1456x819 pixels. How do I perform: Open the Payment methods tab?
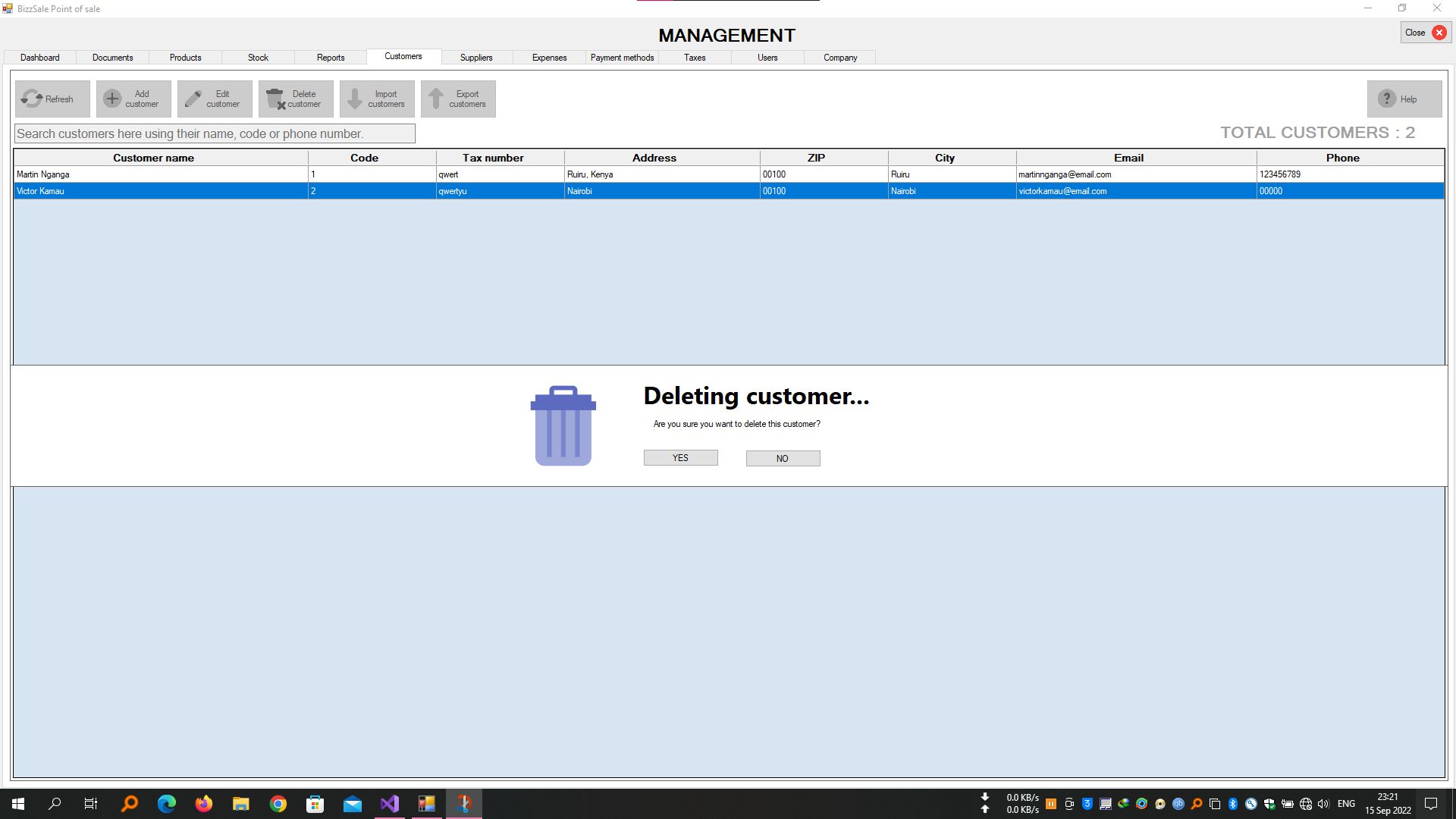[x=622, y=58]
